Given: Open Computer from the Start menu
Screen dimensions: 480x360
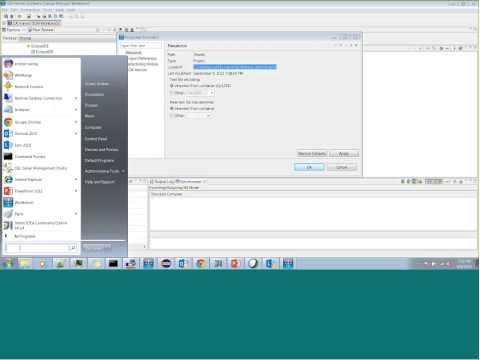Looking at the screenshot, I should pos(93,127).
